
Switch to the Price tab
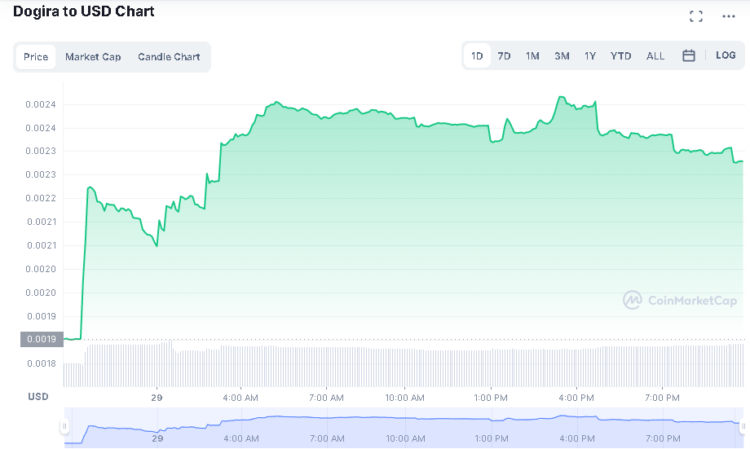click(x=36, y=57)
